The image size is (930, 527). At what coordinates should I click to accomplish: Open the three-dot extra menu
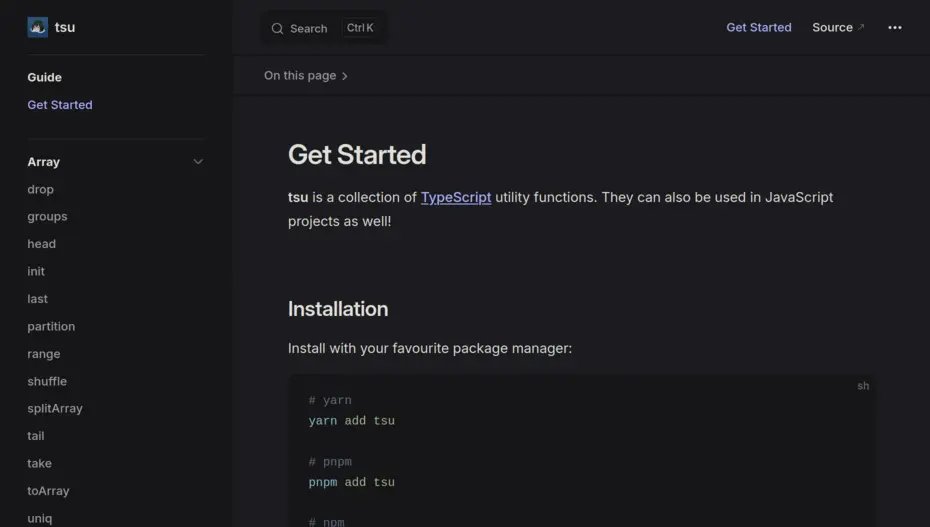pos(894,28)
